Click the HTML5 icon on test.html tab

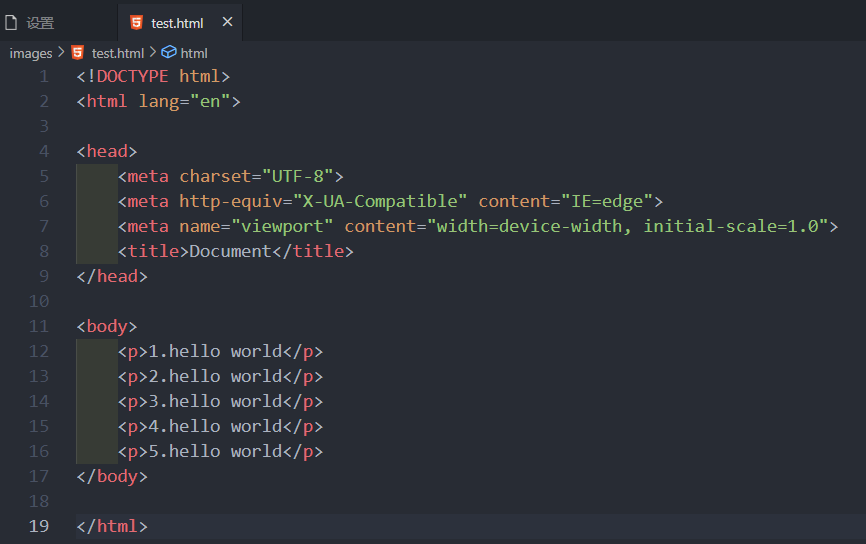tap(136, 23)
